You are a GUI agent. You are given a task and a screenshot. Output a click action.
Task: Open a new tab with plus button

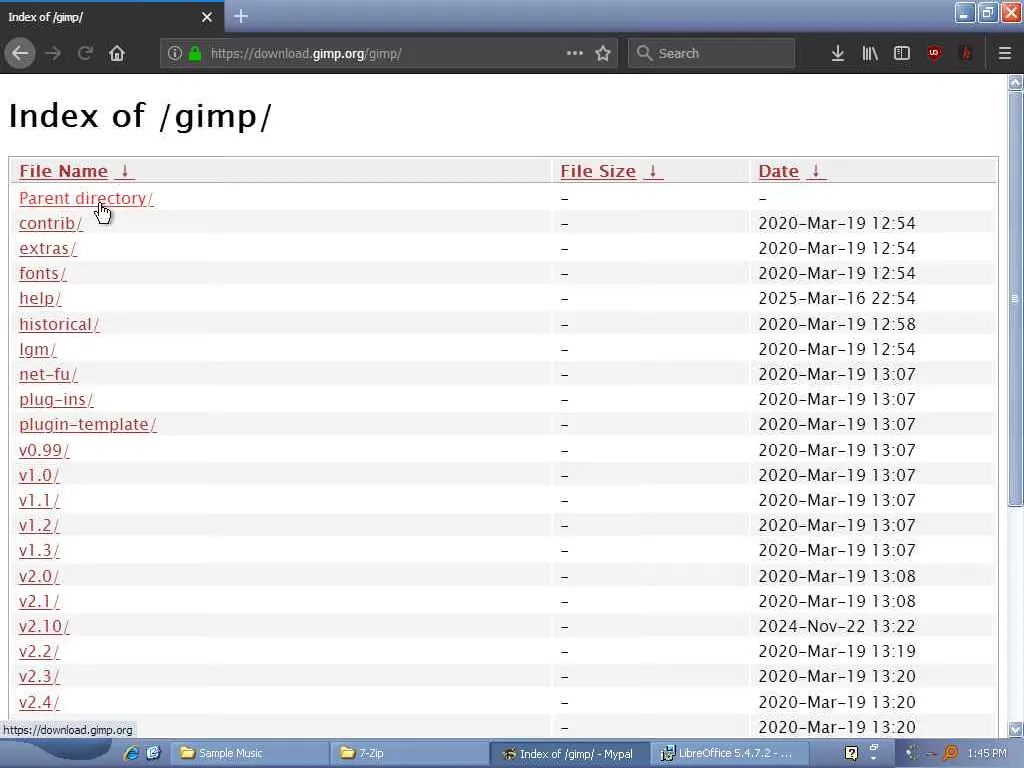click(241, 16)
